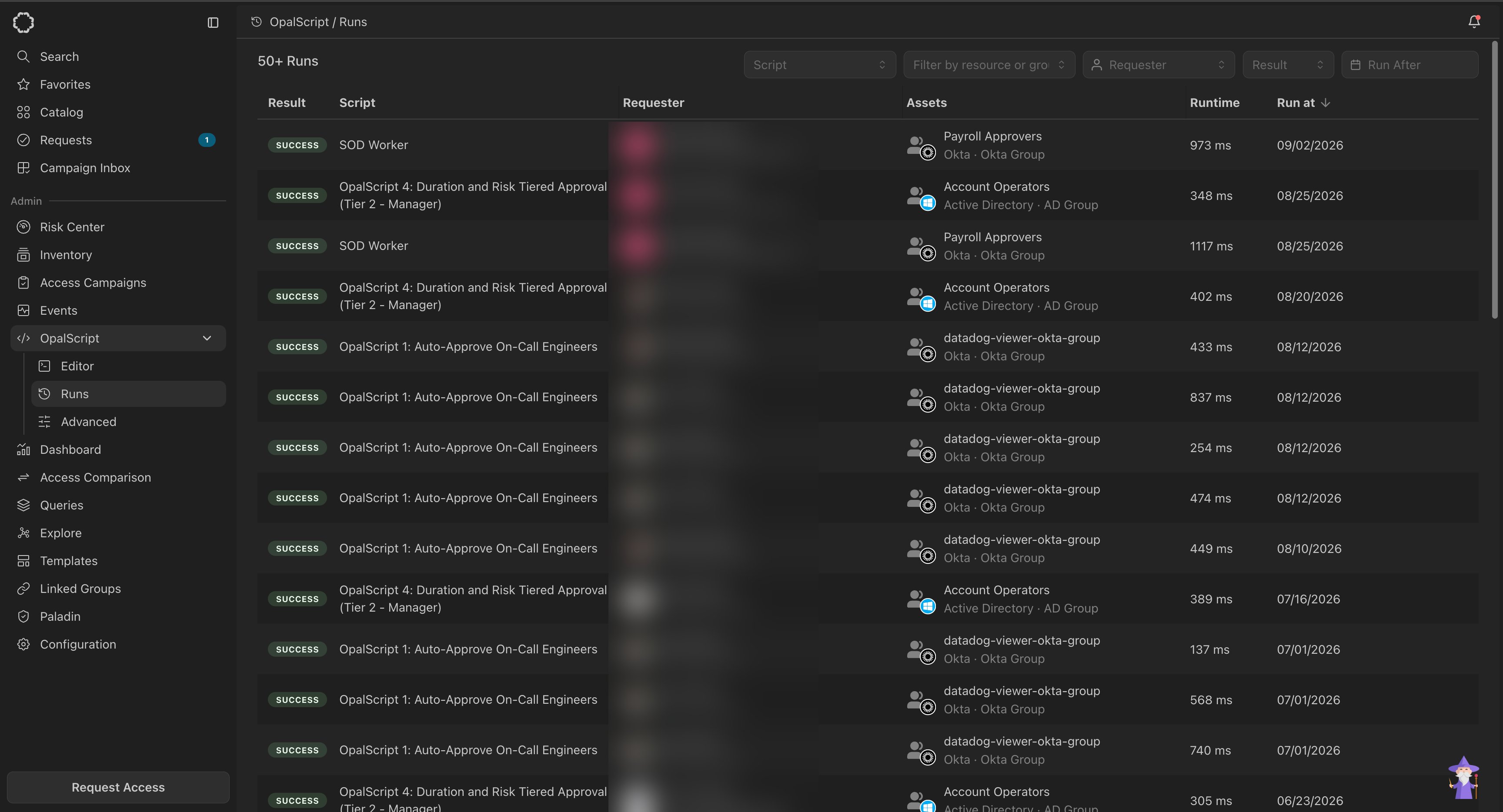The image size is (1503, 812).
Task: Click the Inventory icon
Action: coord(23,255)
